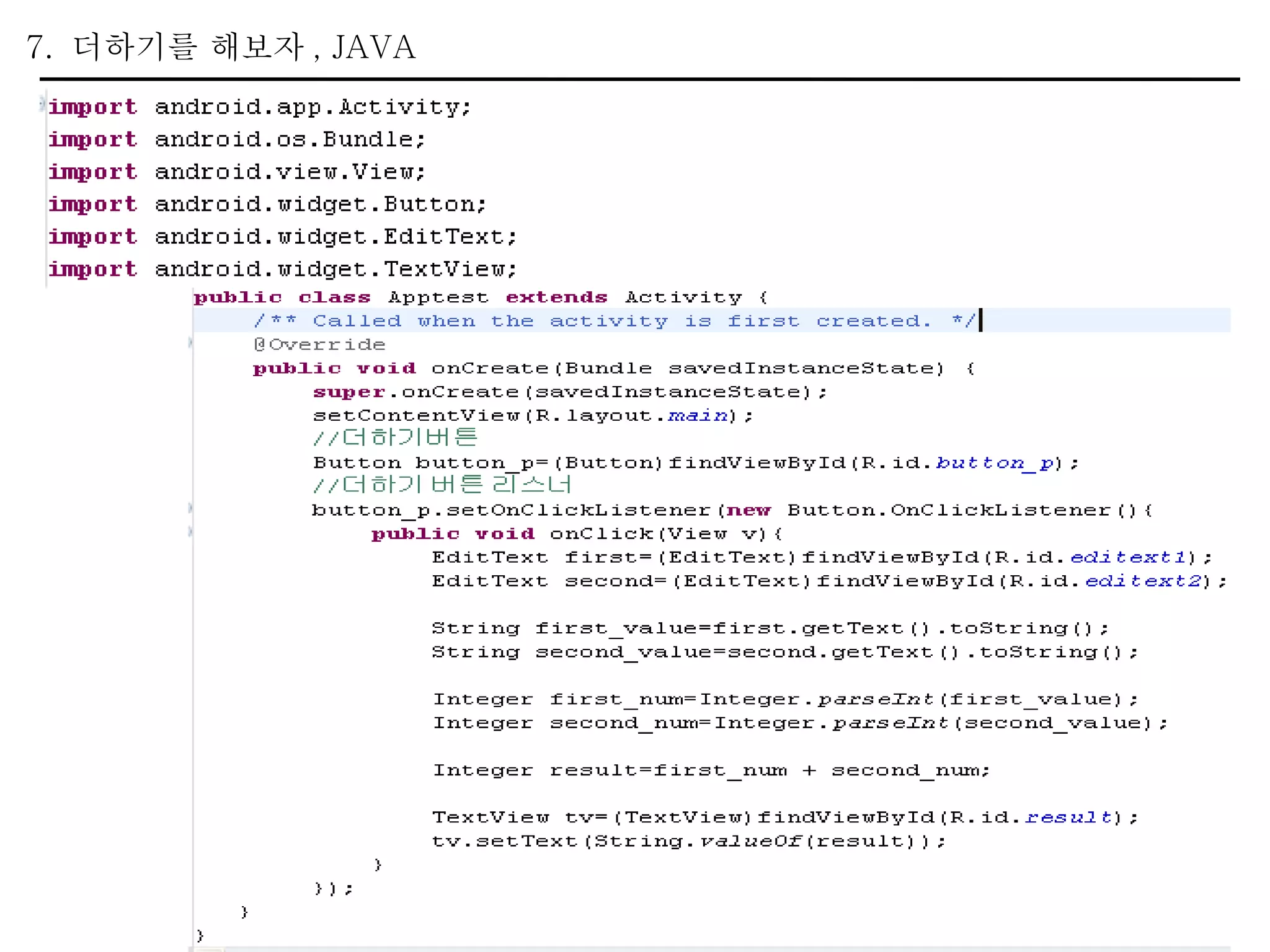Click 'setContentView(R.layout.main);' line
Viewport: 1270px width, 952px height.
[533, 415]
